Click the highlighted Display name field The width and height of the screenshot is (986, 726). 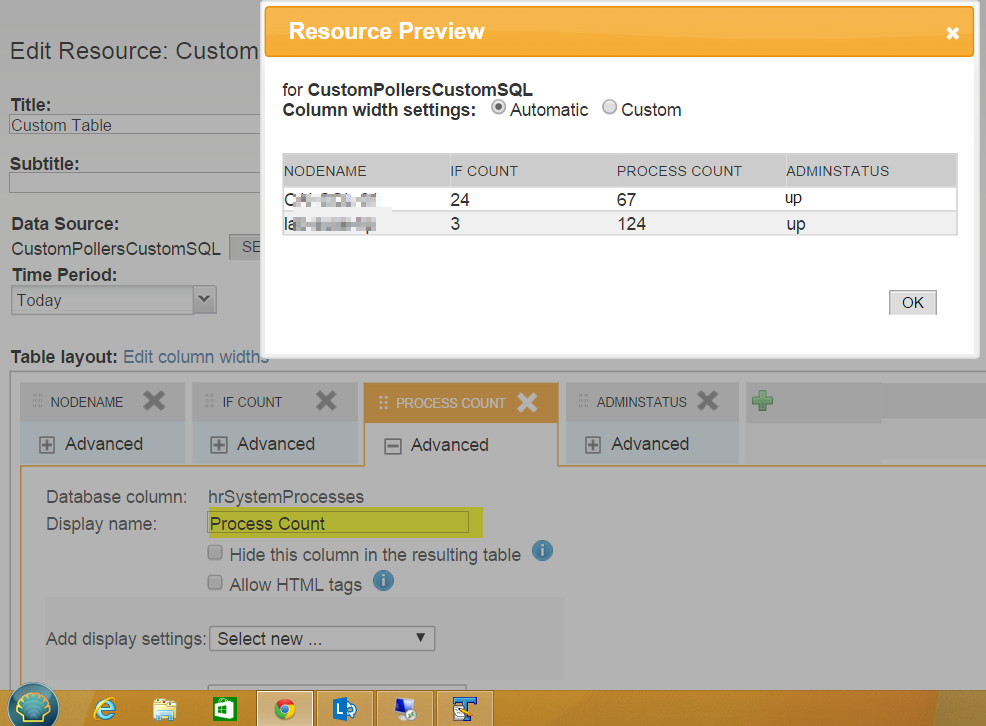[340, 522]
